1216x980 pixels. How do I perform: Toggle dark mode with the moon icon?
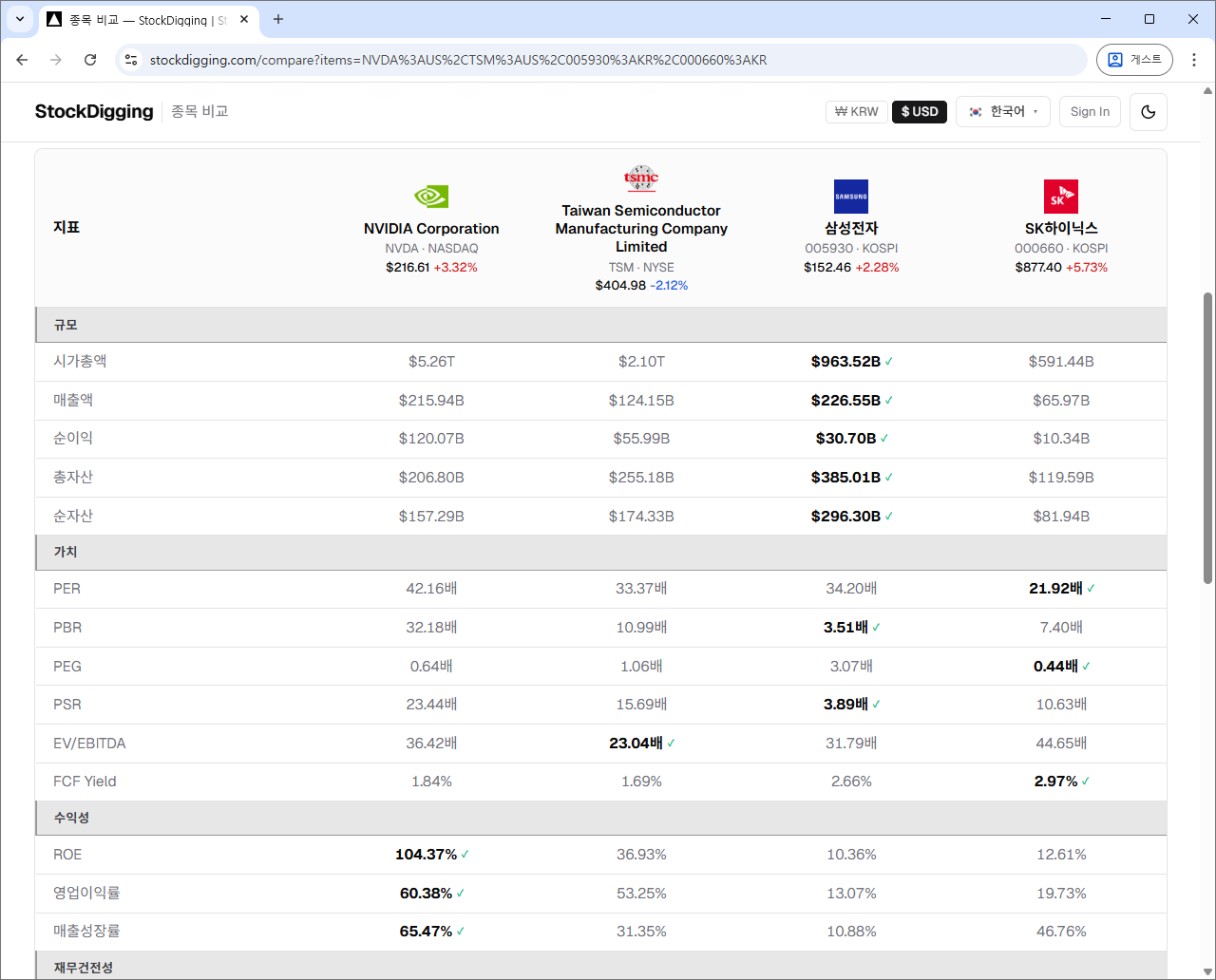pos(1149,112)
